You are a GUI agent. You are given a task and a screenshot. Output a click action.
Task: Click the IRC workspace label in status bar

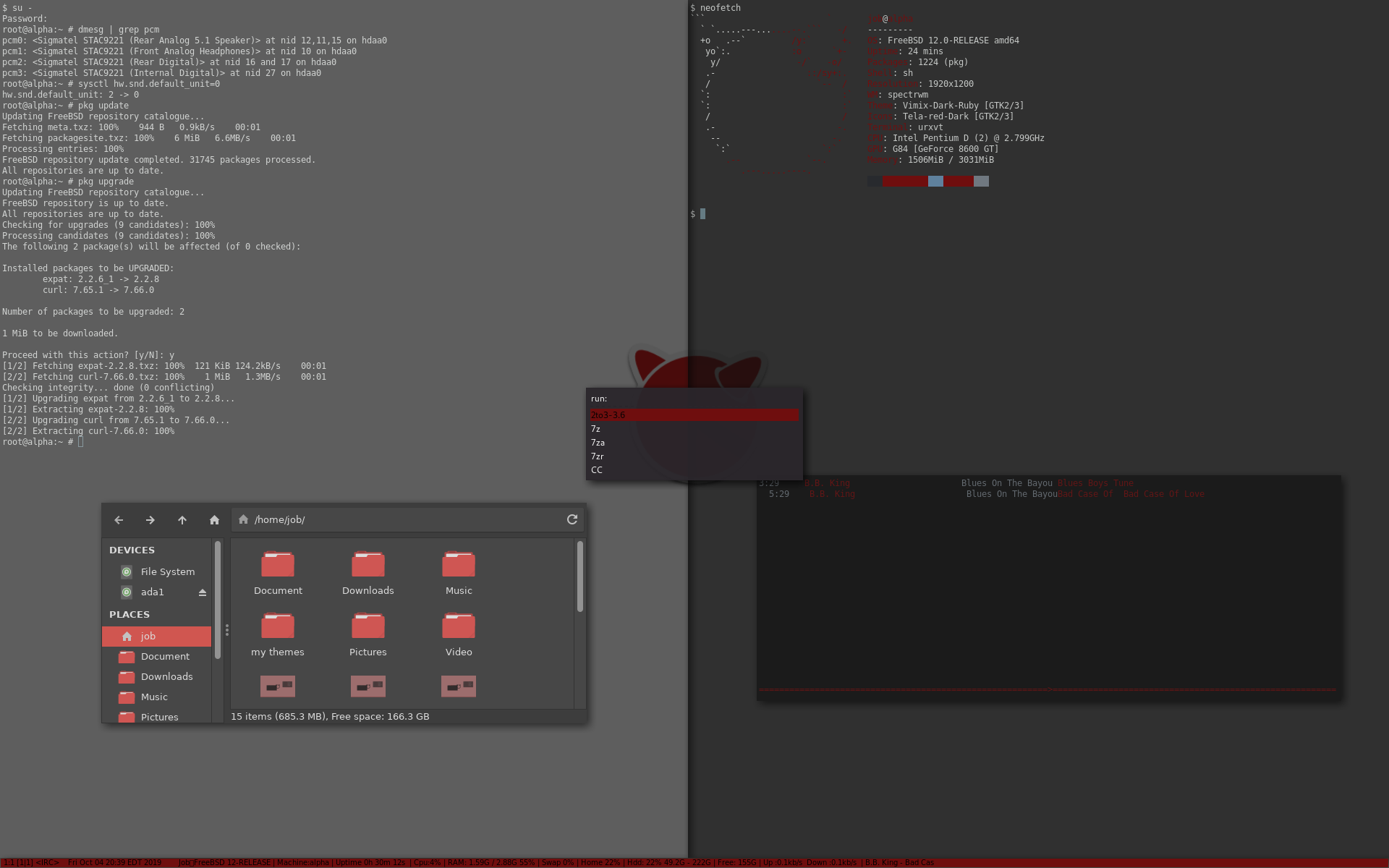47,863
